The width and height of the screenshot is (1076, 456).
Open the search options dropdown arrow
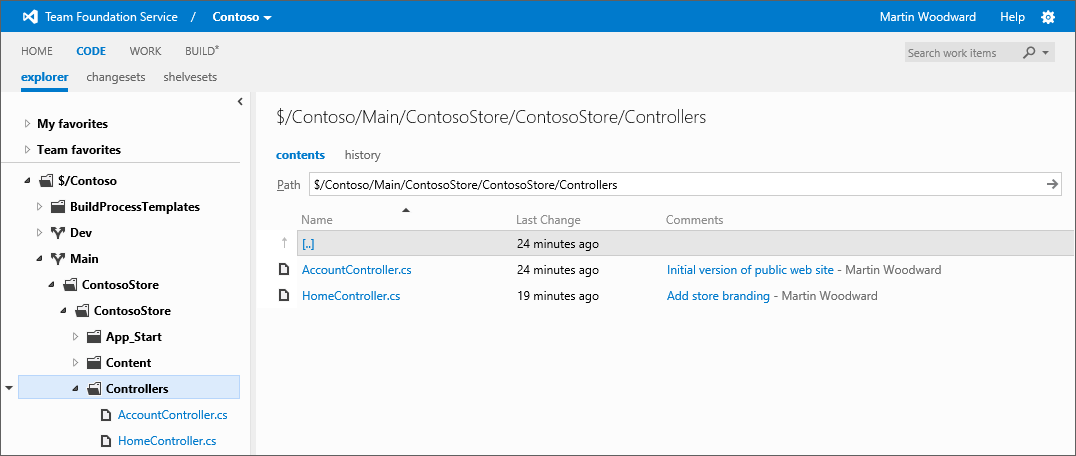pos(1045,53)
